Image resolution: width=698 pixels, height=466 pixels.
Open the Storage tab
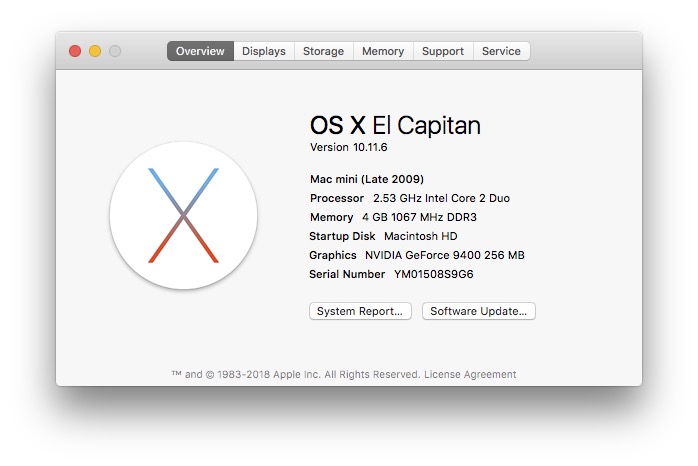324,51
